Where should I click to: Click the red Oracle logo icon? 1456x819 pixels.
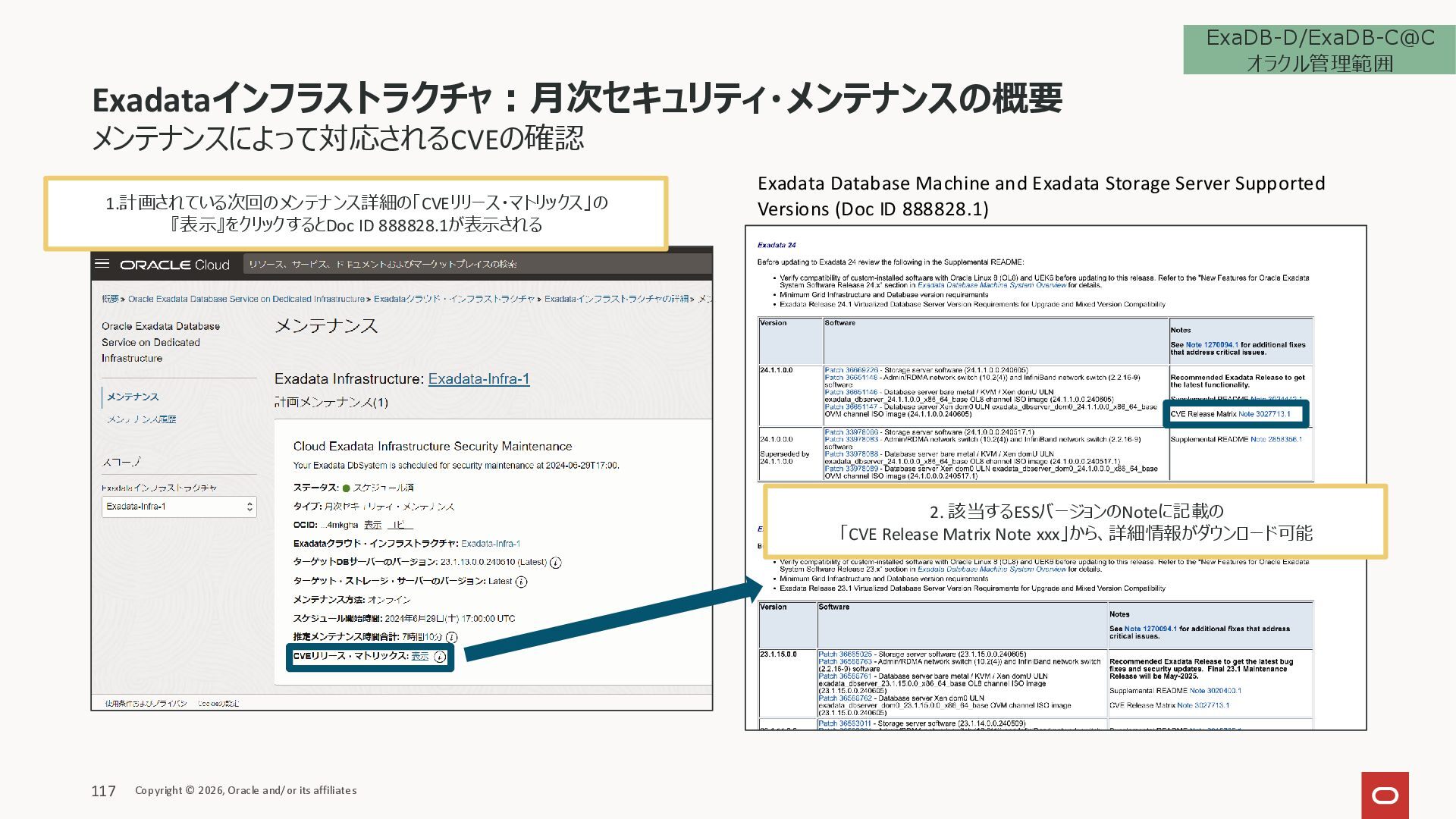1385,795
